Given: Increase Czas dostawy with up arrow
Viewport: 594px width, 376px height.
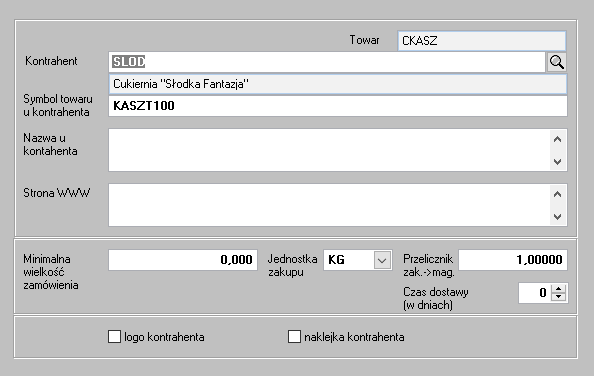Looking at the screenshot, I should click(x=558, y=289).
